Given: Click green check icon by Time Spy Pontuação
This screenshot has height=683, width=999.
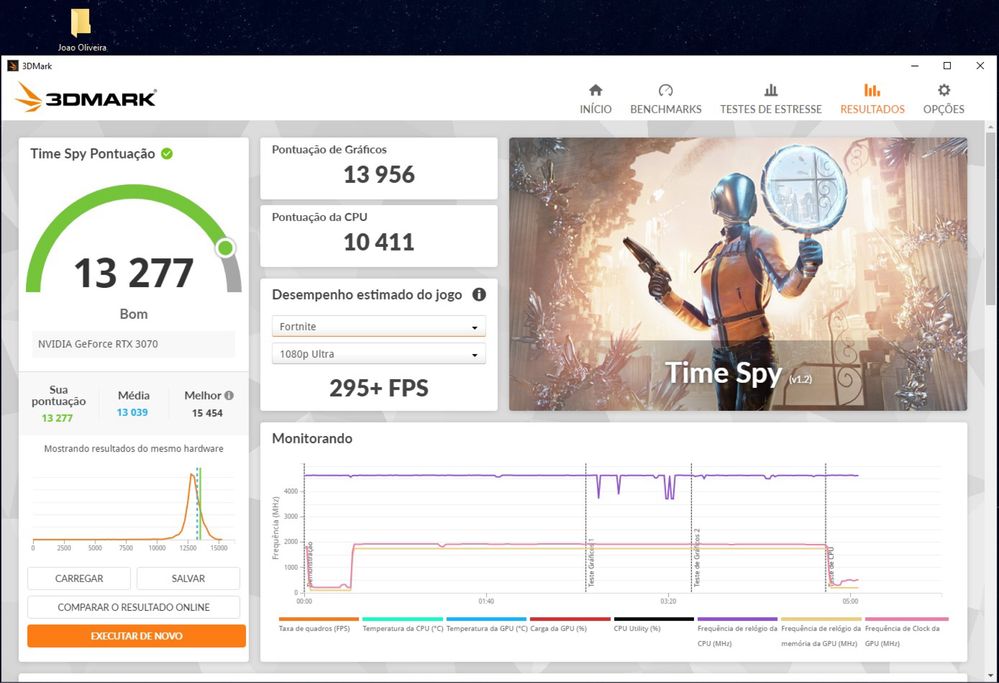Looking at the screenshot, I should 167,154.
